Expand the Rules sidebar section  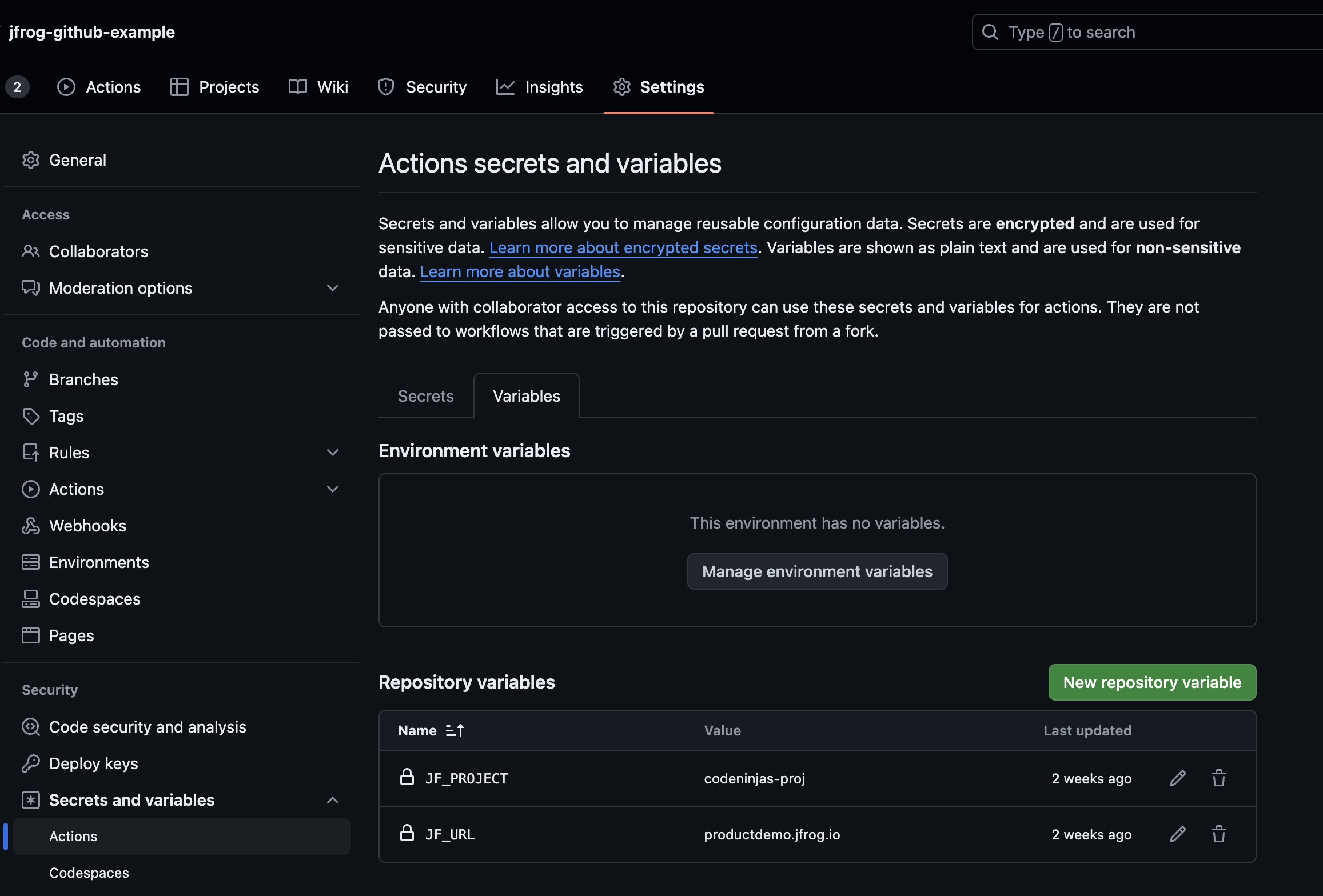(332, 453)
